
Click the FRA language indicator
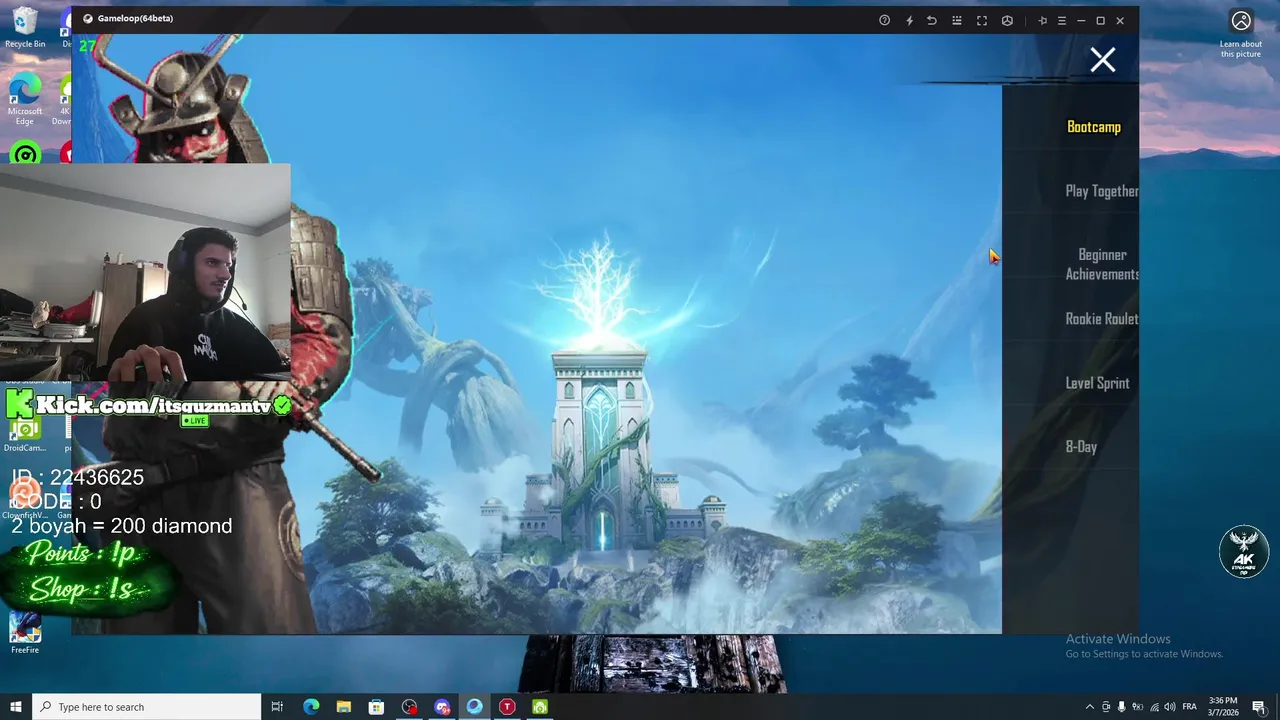point(1190,707)
